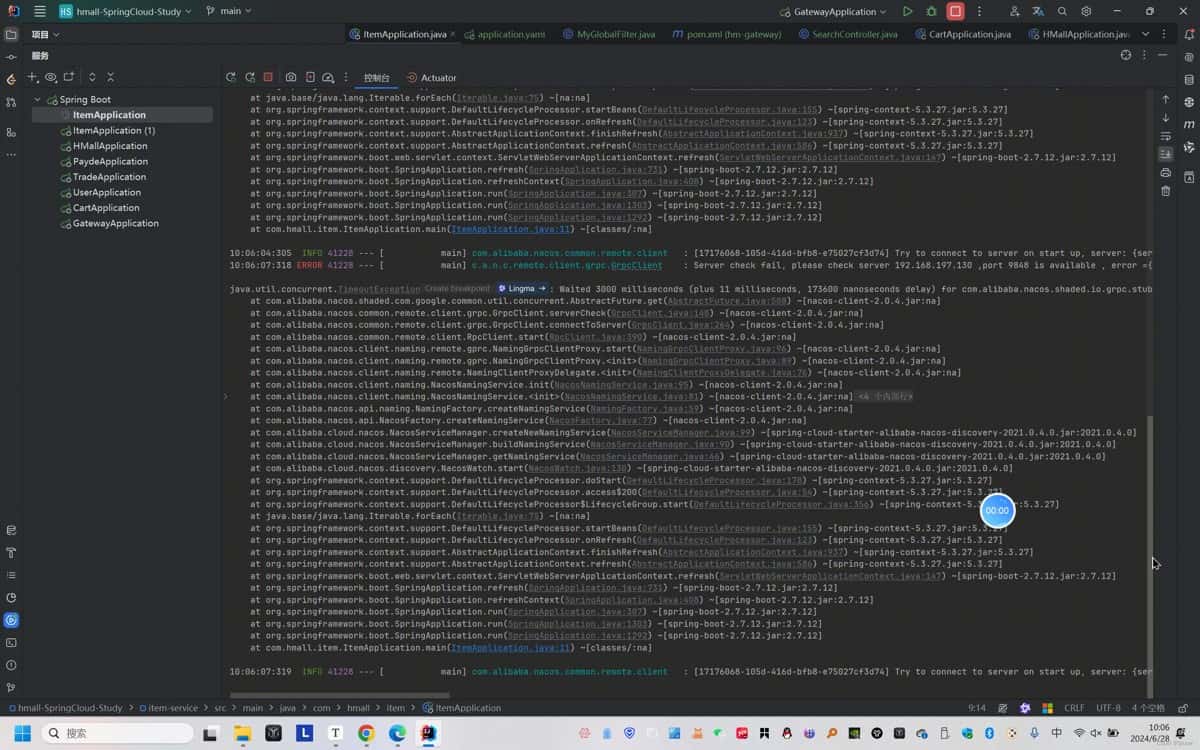Click the Create breakpoint inline hint
1200x750 pixels.
pyautogui.click(x=457, y=288)
